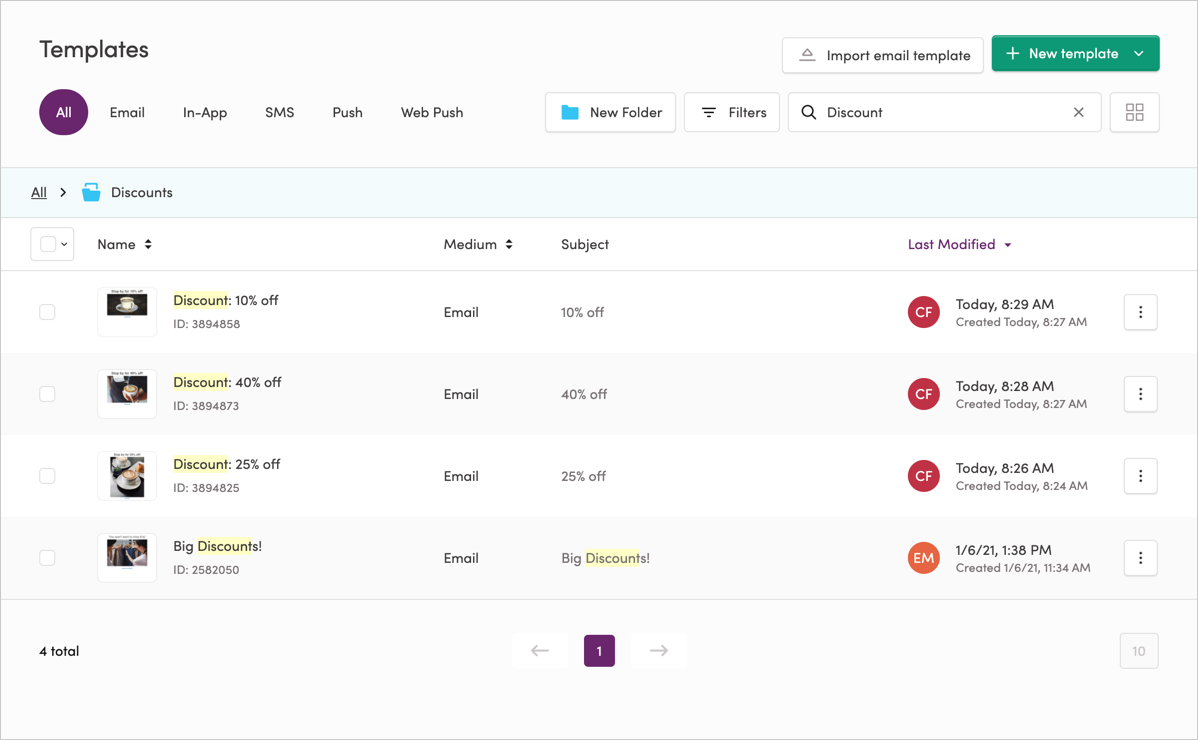
Task: Click the Discounts breadcrumb label
Action: click(x=141, y=192)
